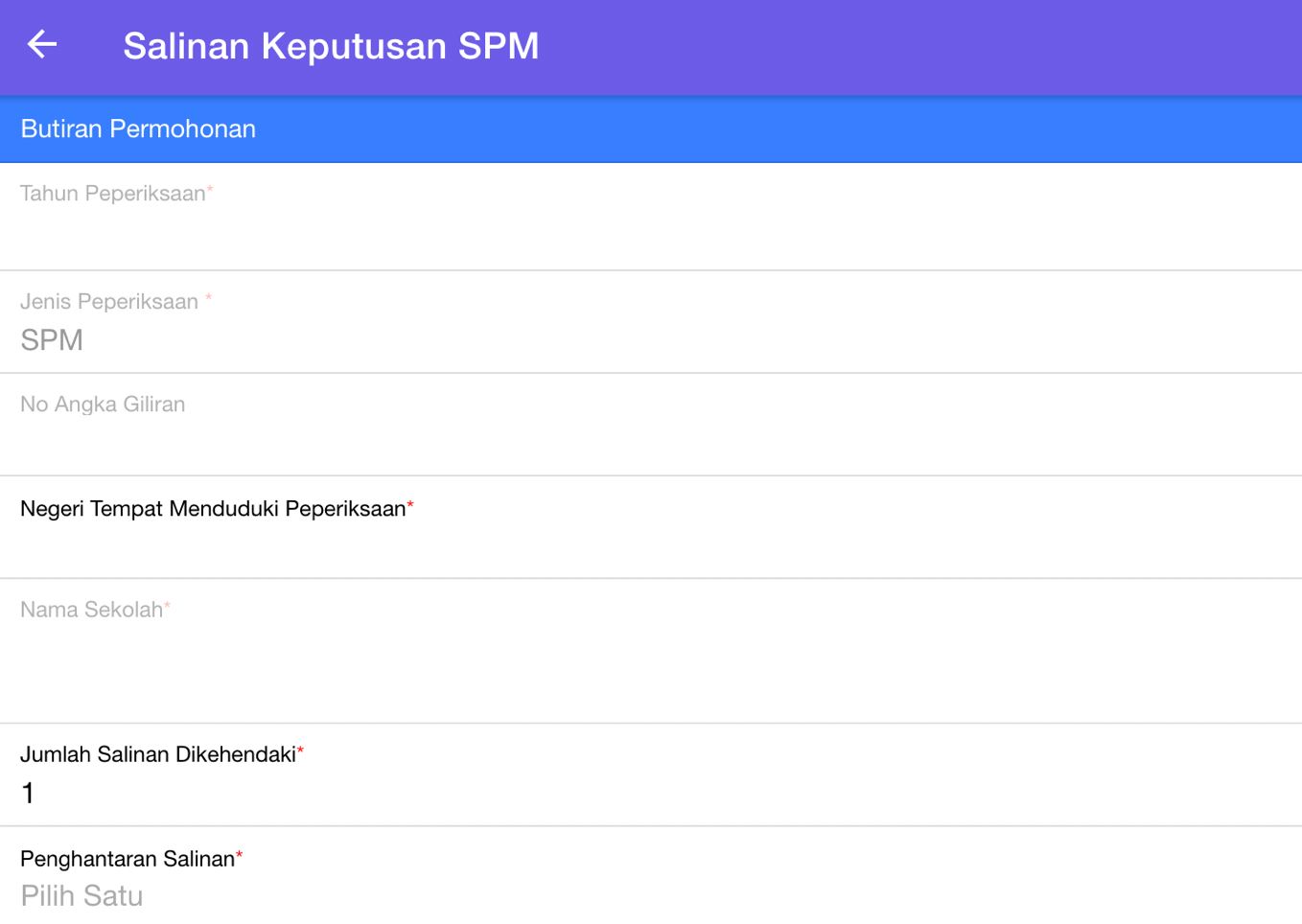Click the Penghantaran Salinan label
This screenshot has height=924, width=1302.
pos(127,859)
